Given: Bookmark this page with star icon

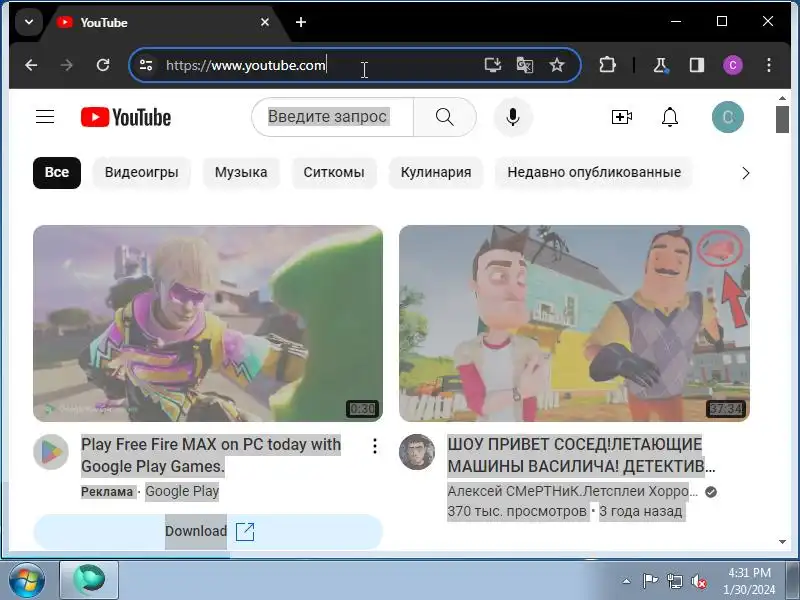Looking at the screenshot, I should pos(557,65).
